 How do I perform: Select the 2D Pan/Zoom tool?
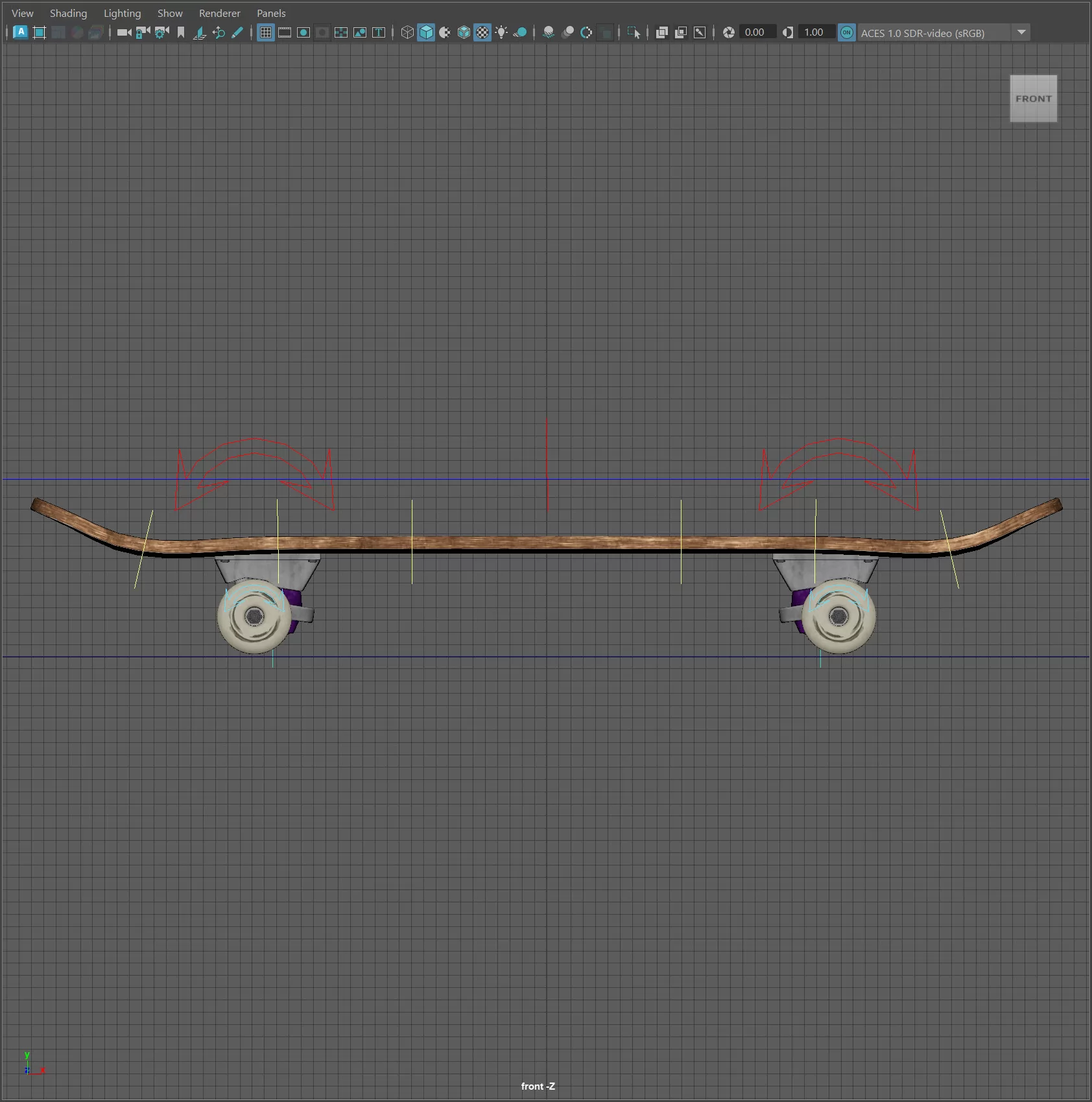pos(219,32)
